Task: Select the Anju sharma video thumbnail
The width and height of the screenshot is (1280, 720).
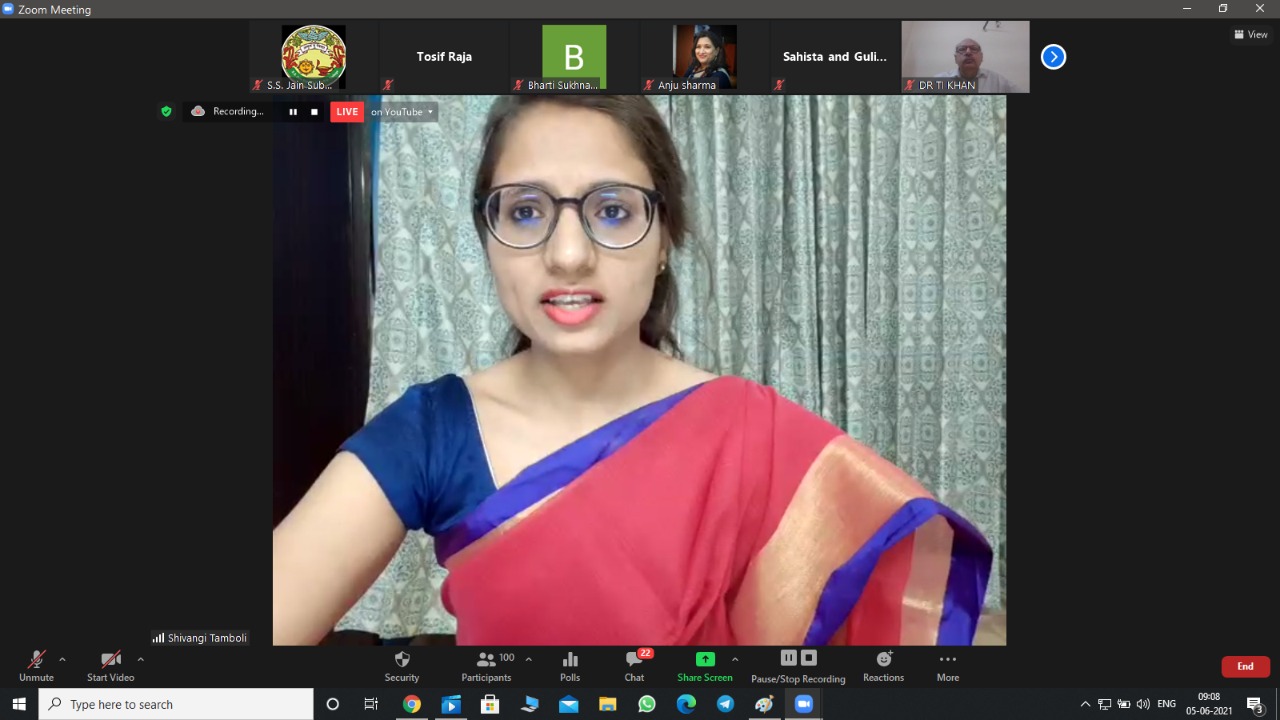Action: 704,58
